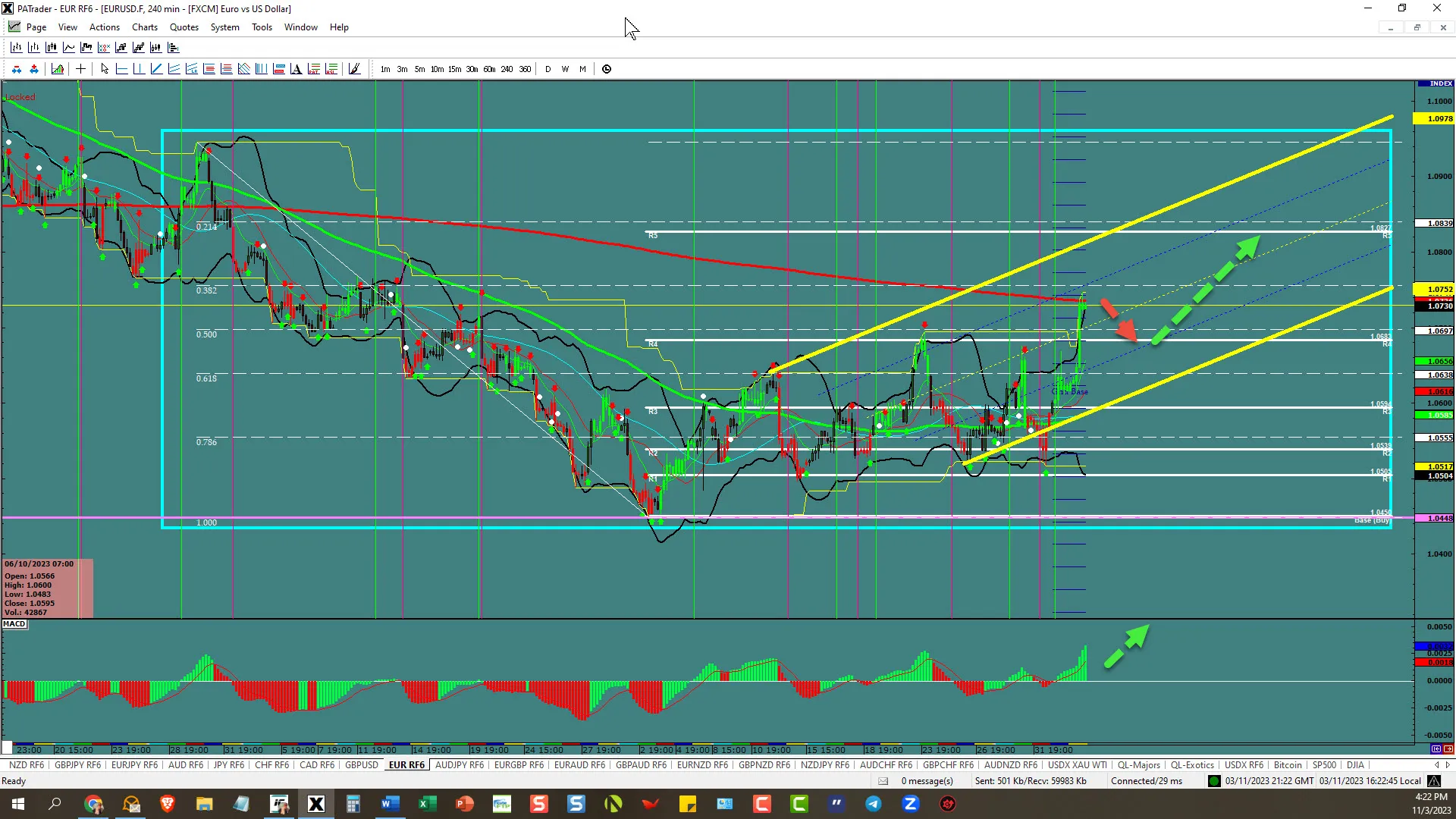Switch to the Weekly (W) timeframe
Viewport: 1456px width, 819px height.
click(x=565, y=69)
